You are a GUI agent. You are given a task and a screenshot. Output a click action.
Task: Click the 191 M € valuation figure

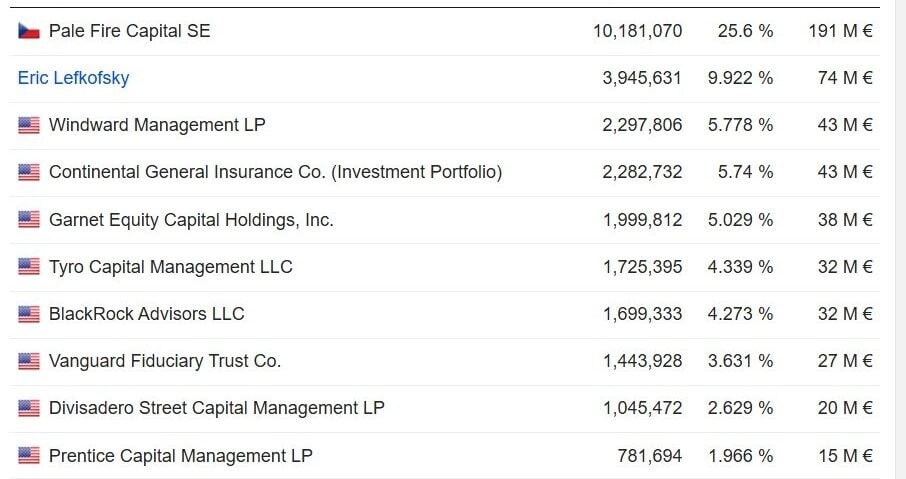840,31
